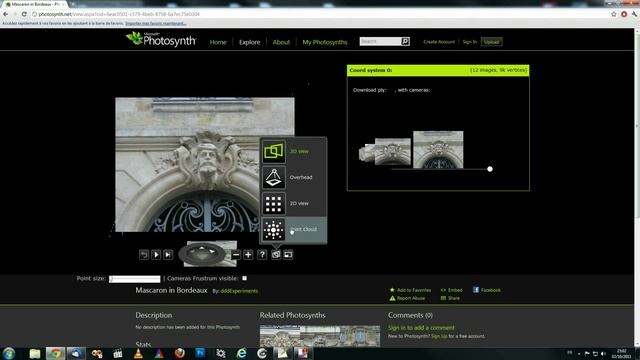
Task: Click 'Sign in to add a comment'
Action: (421, 328)
